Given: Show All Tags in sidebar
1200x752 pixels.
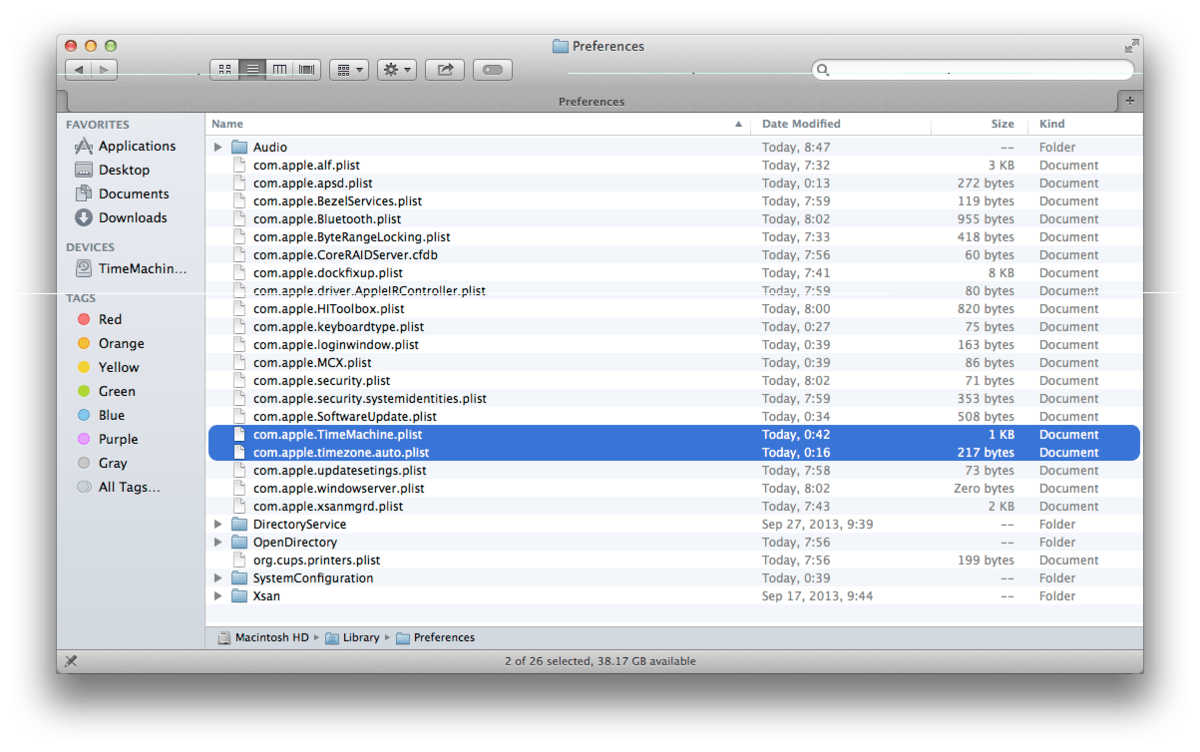Looking at the screenshot, I should pos(118,488).
